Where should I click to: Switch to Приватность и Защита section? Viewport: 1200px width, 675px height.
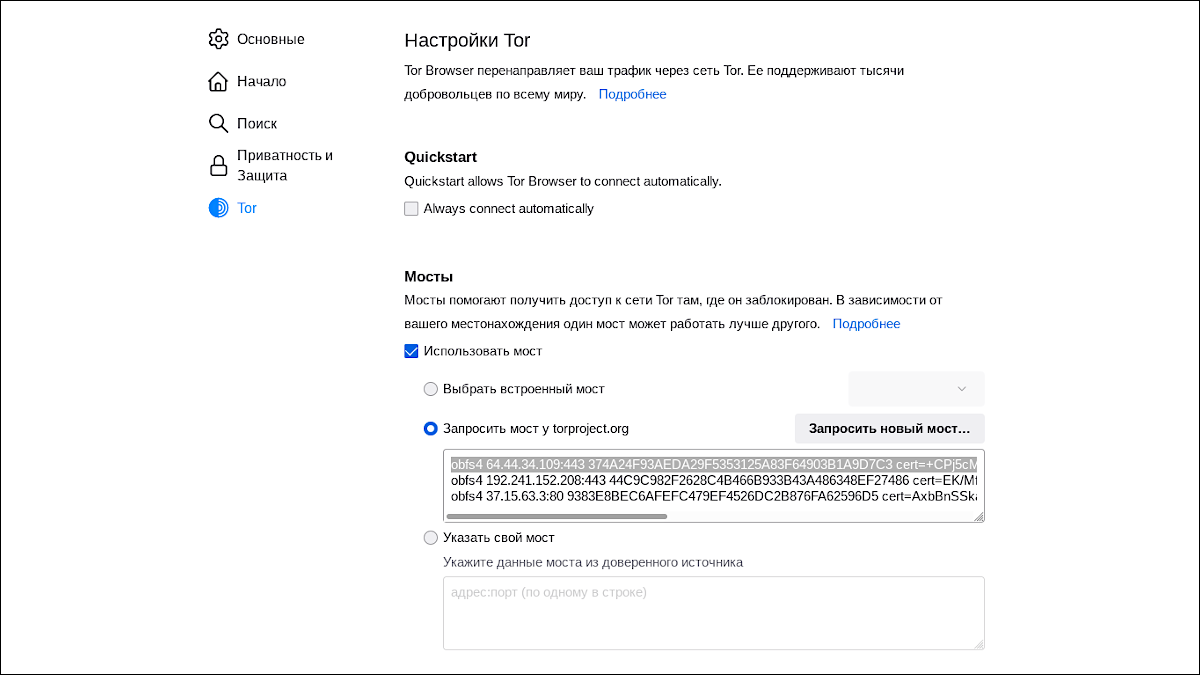(x=285, y=165)
